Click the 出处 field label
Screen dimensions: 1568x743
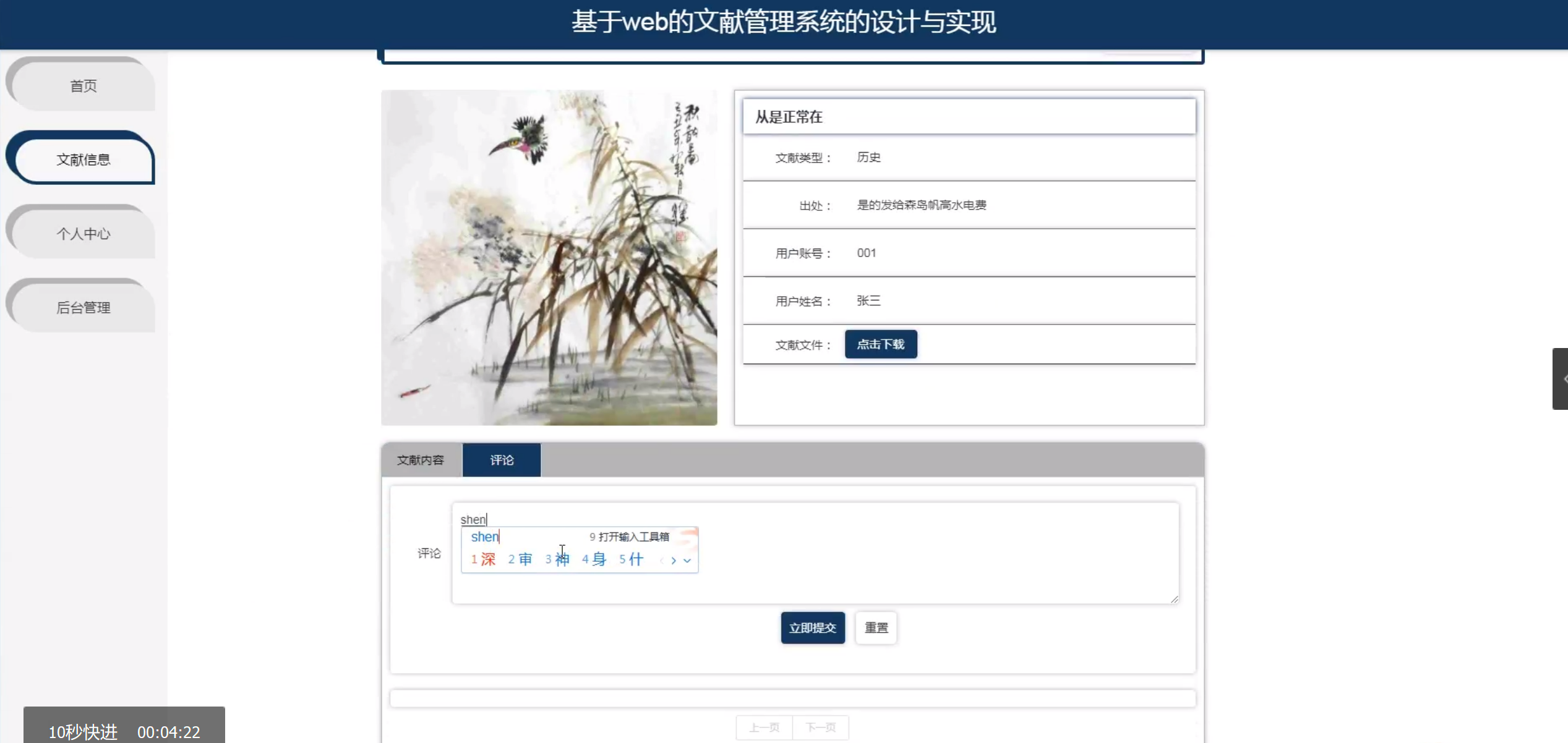click(815, 206)
